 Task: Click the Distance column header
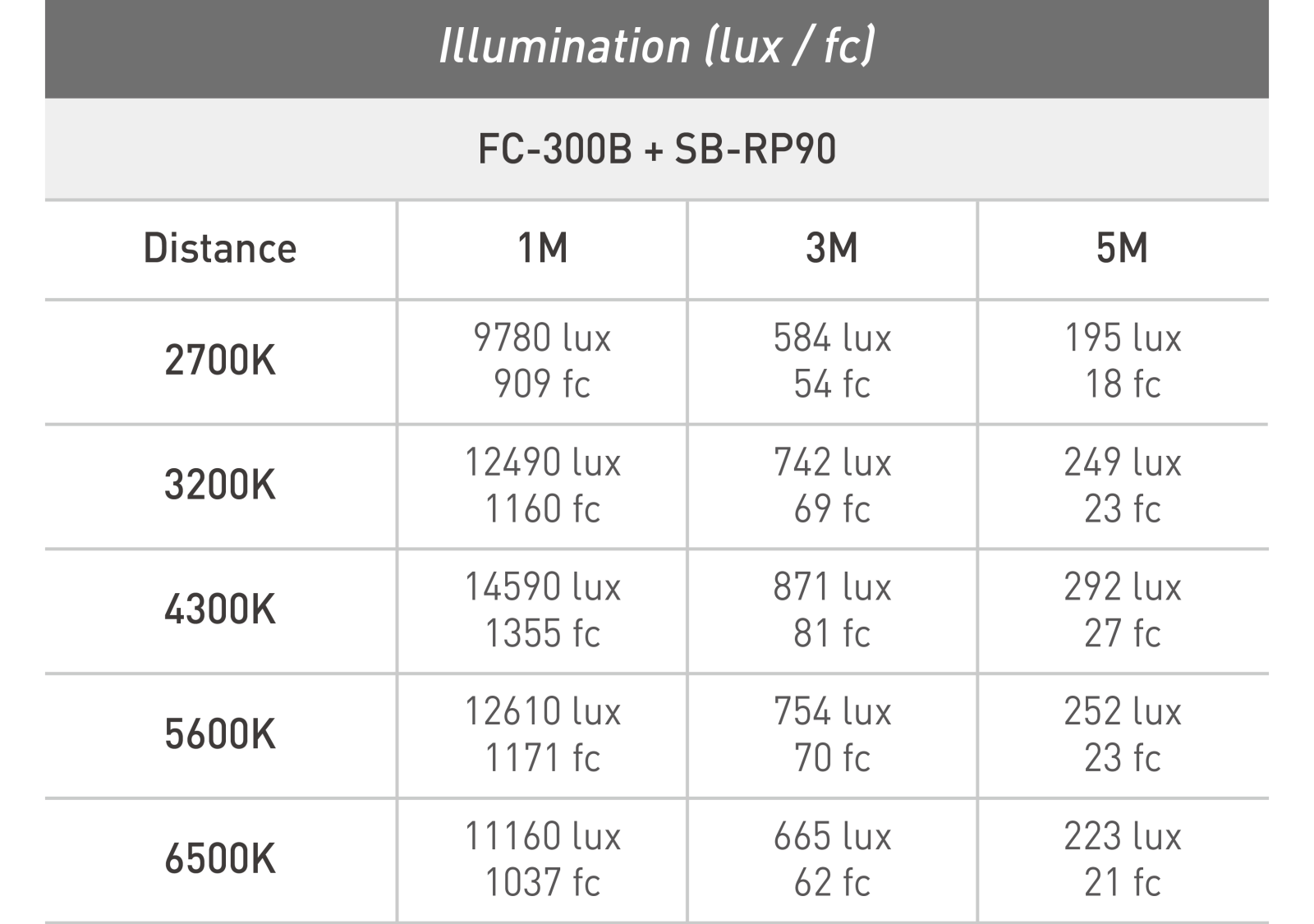tap(220, 249)
